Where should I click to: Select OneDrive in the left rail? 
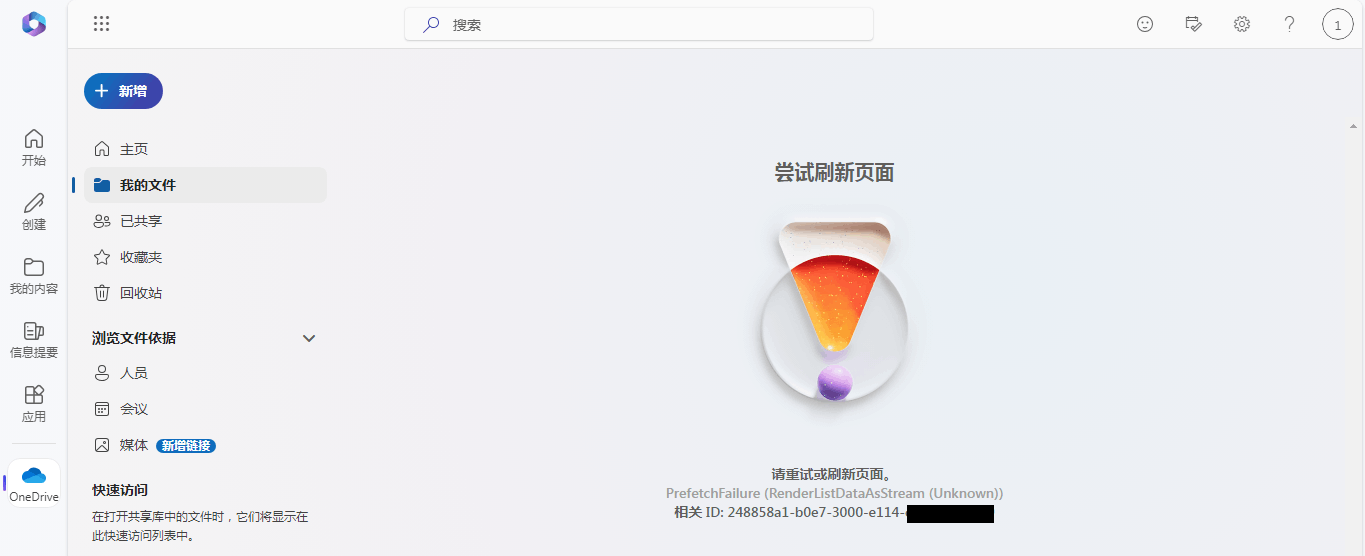(x=34, y=483)
